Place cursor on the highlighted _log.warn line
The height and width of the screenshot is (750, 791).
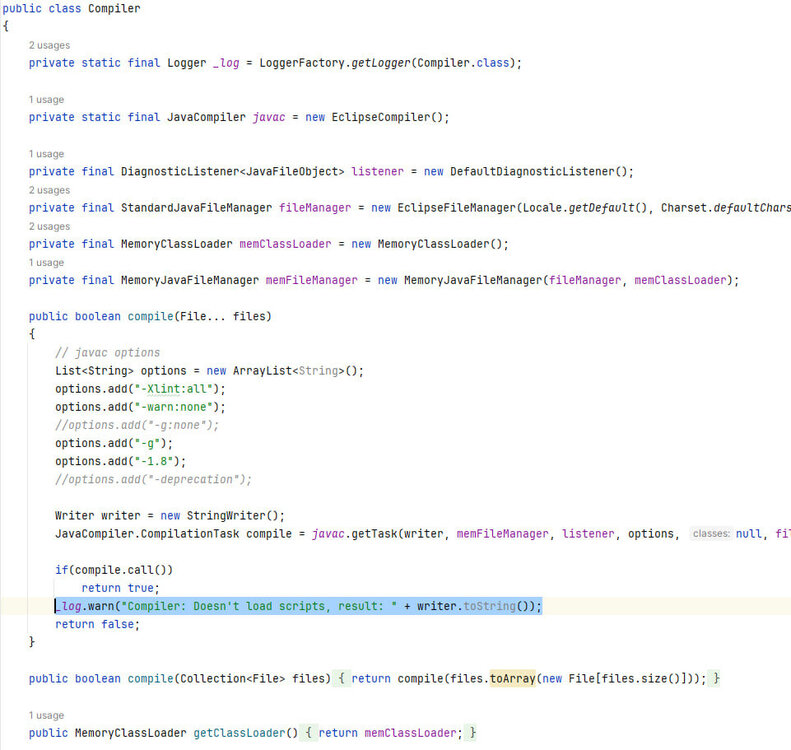[x=300, y=607]
